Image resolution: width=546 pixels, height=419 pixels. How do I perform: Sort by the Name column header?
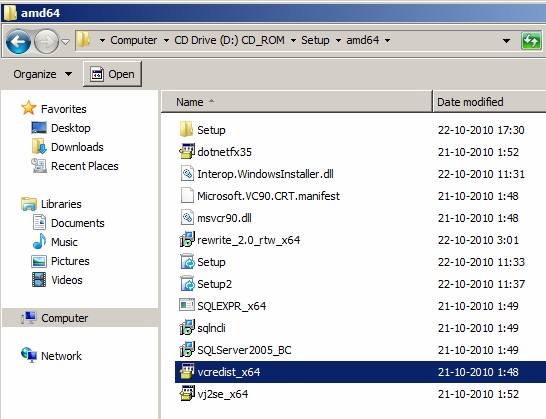click(297, 102)
